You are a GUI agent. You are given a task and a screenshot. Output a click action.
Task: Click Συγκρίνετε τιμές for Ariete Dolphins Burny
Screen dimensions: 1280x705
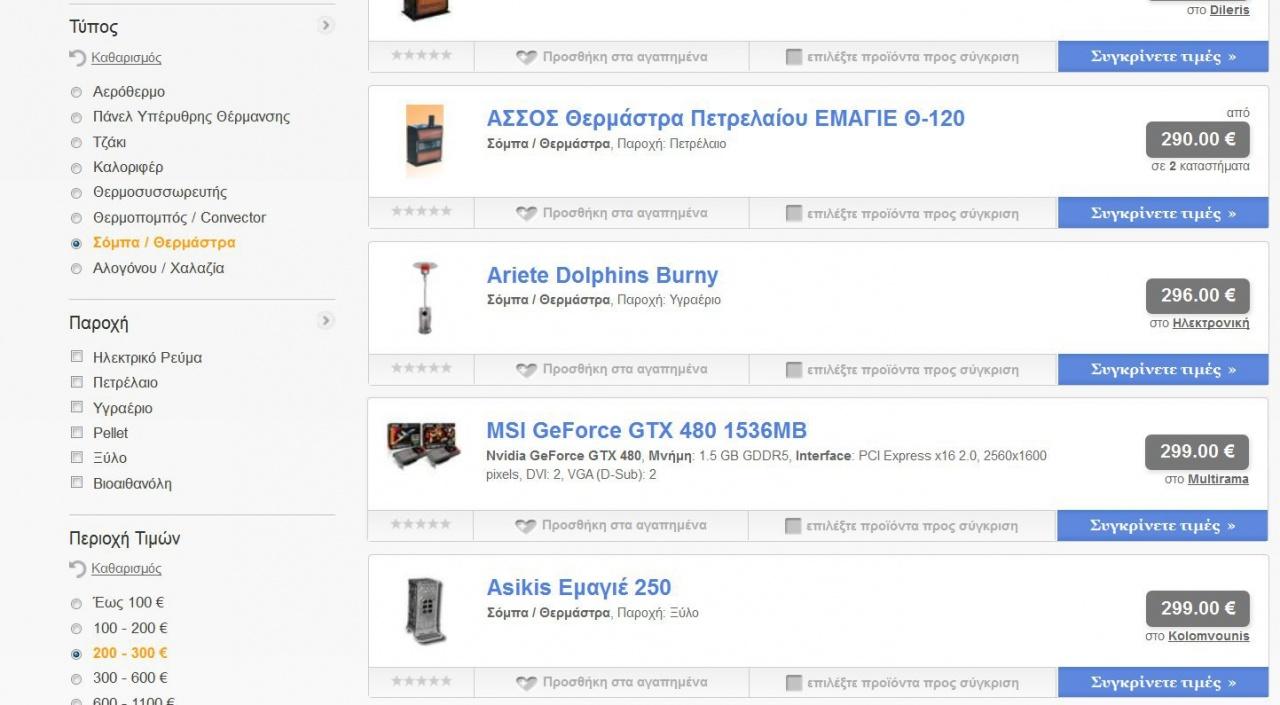pyautogui.click(x=1163, y=370)
